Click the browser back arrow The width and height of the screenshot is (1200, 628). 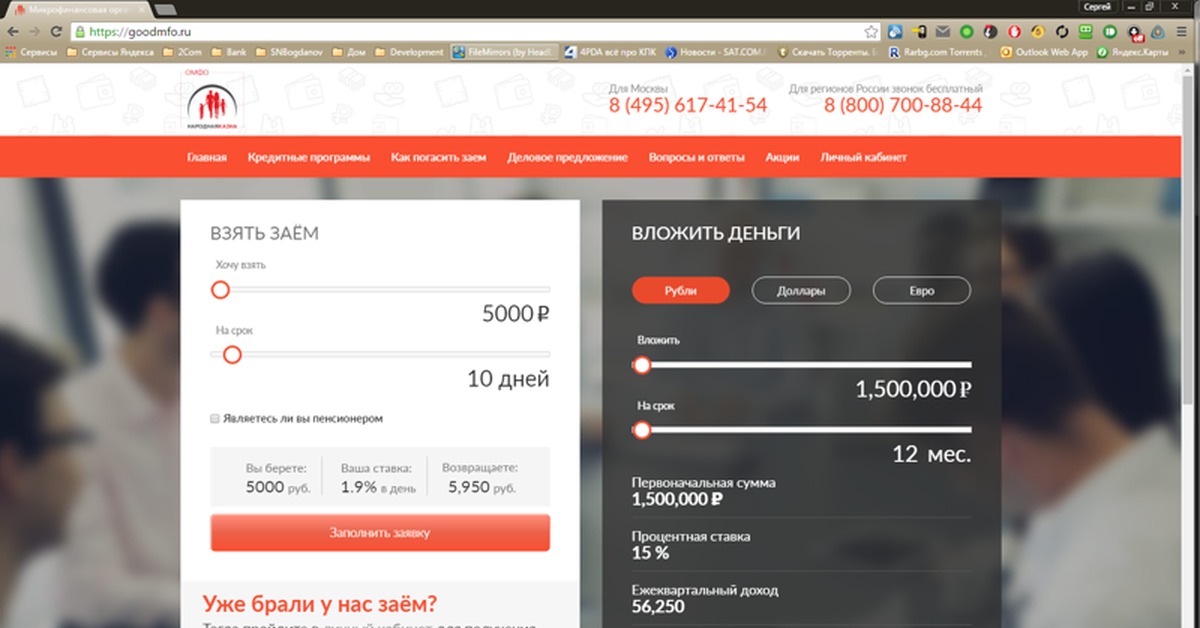coord(11,32)
